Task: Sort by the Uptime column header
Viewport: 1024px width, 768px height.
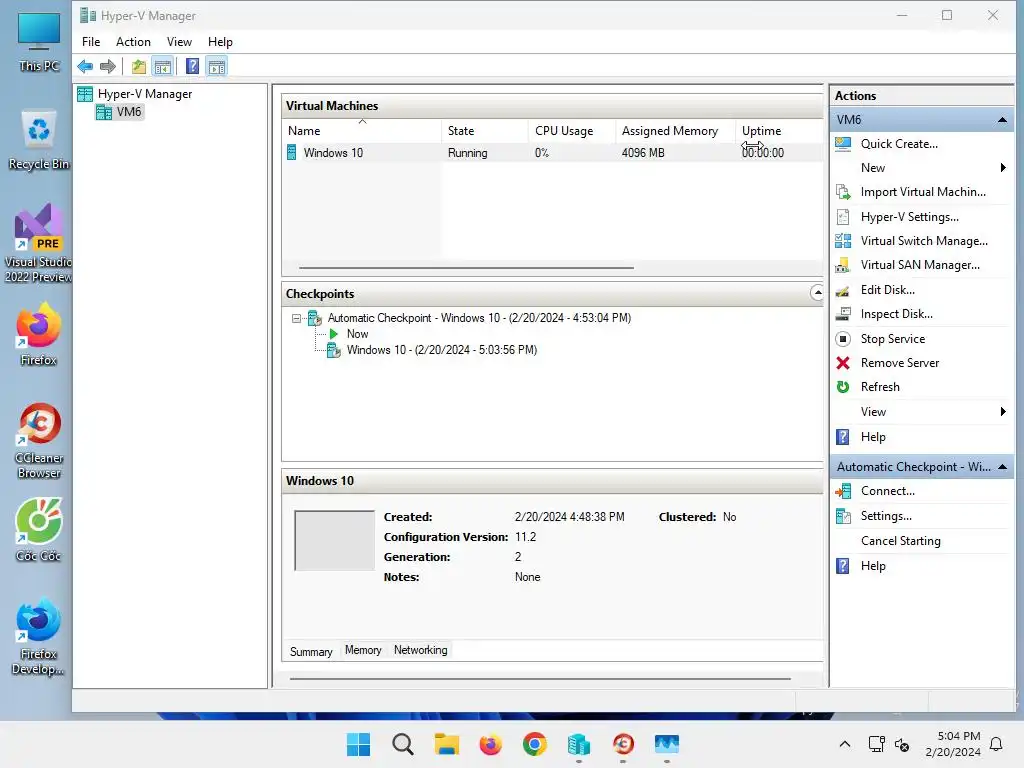Action: [779, 131]
